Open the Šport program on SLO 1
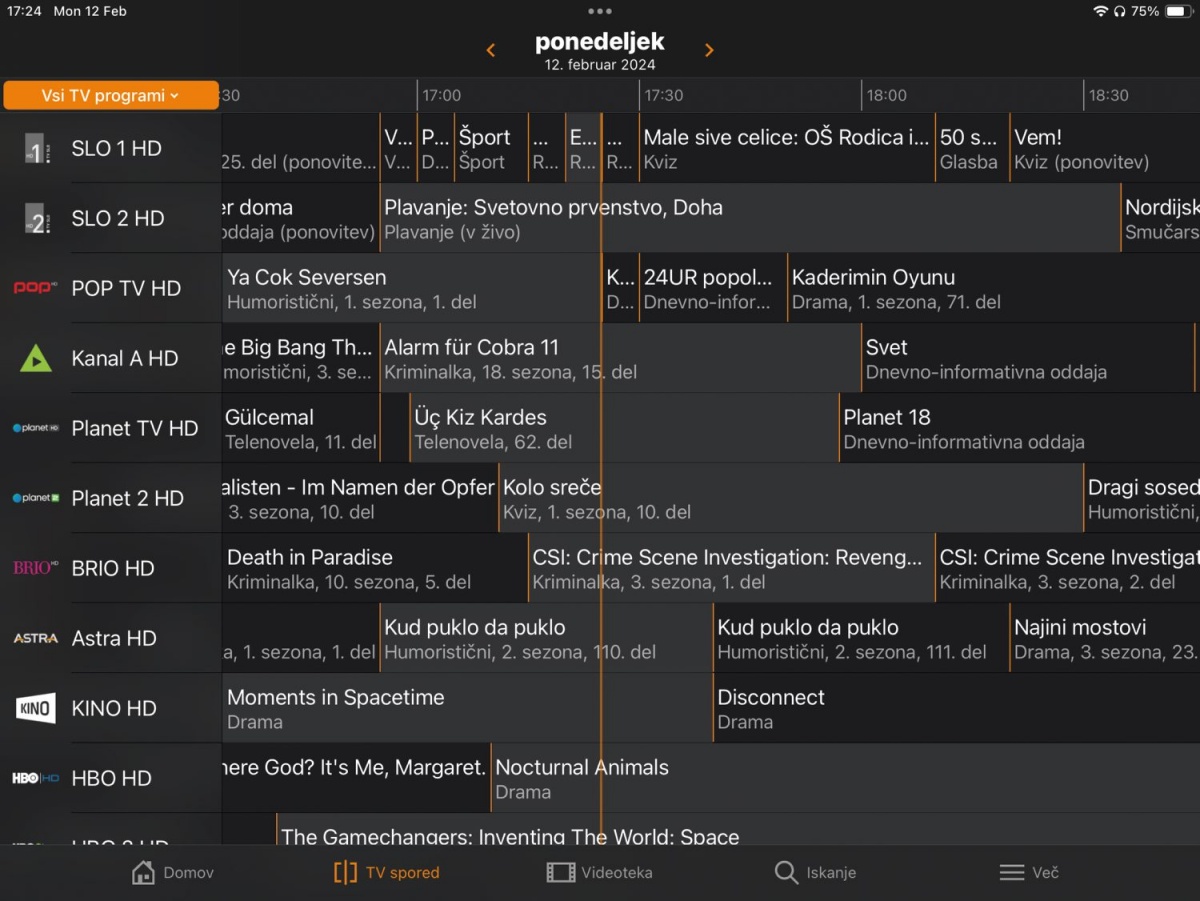The image size is (1200, 901). 491,148
